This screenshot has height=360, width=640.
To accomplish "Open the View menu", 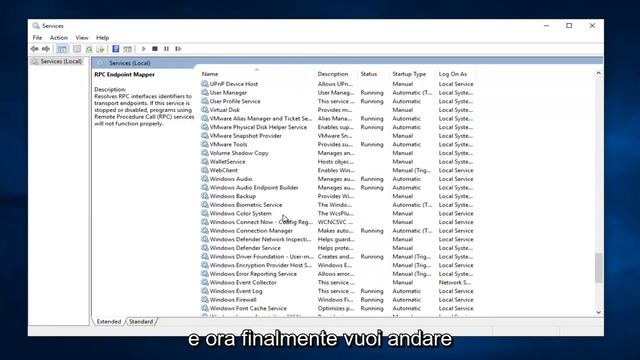I will click(82, 38).
